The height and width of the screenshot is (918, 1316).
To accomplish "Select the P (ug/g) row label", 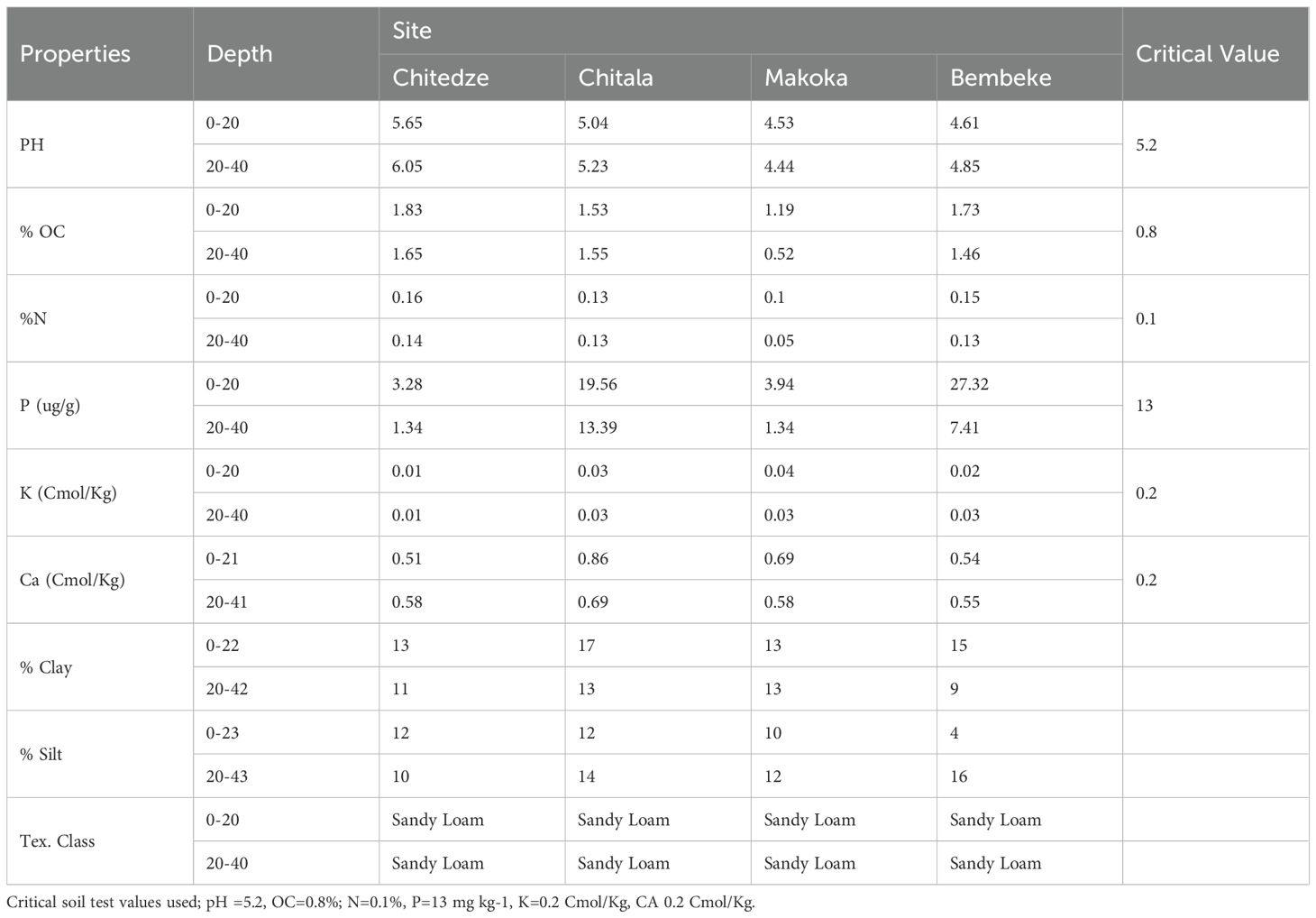I will coord(50,406).
